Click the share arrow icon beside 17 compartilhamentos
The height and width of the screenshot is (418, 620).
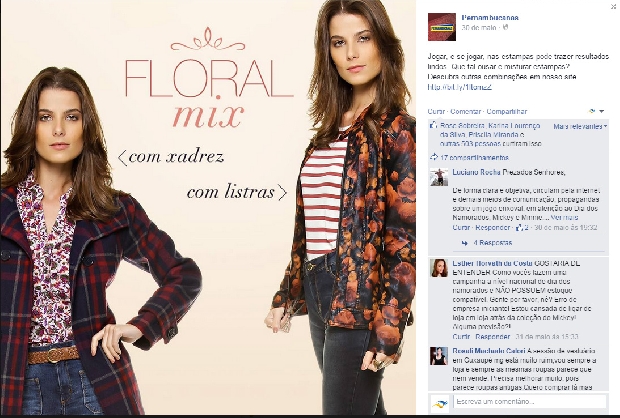click(x=434, y=157)
